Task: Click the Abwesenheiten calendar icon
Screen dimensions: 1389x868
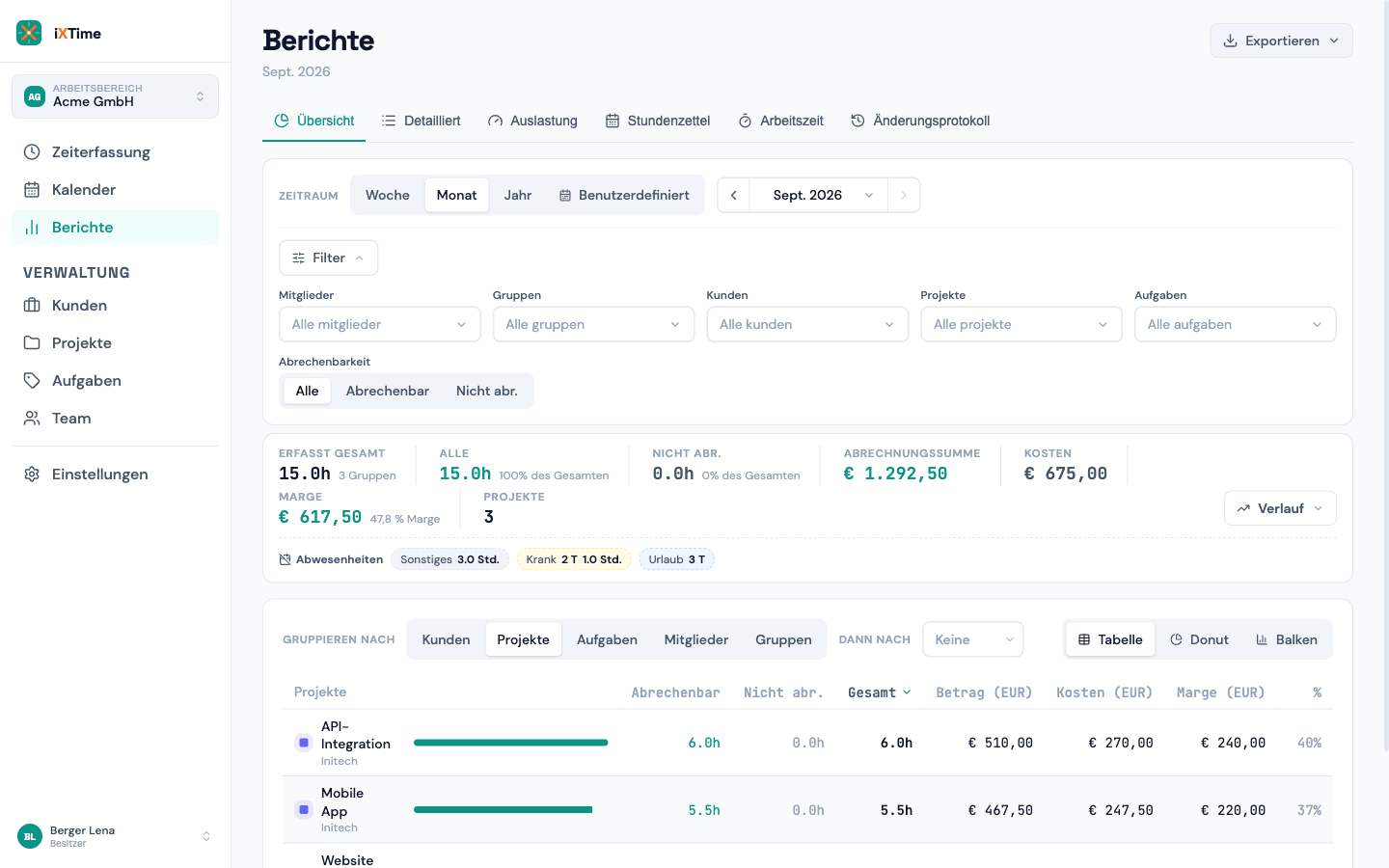Action: point(285,559)
